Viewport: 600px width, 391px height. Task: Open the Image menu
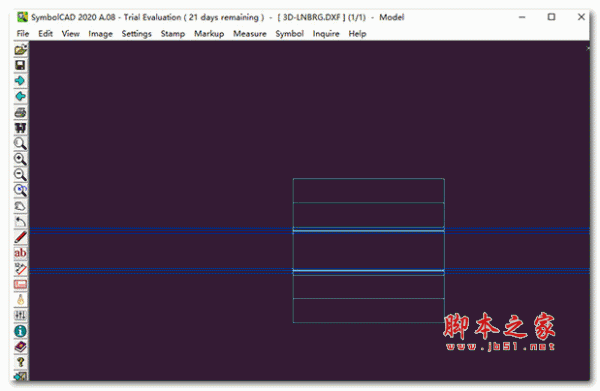pos(100,34)
